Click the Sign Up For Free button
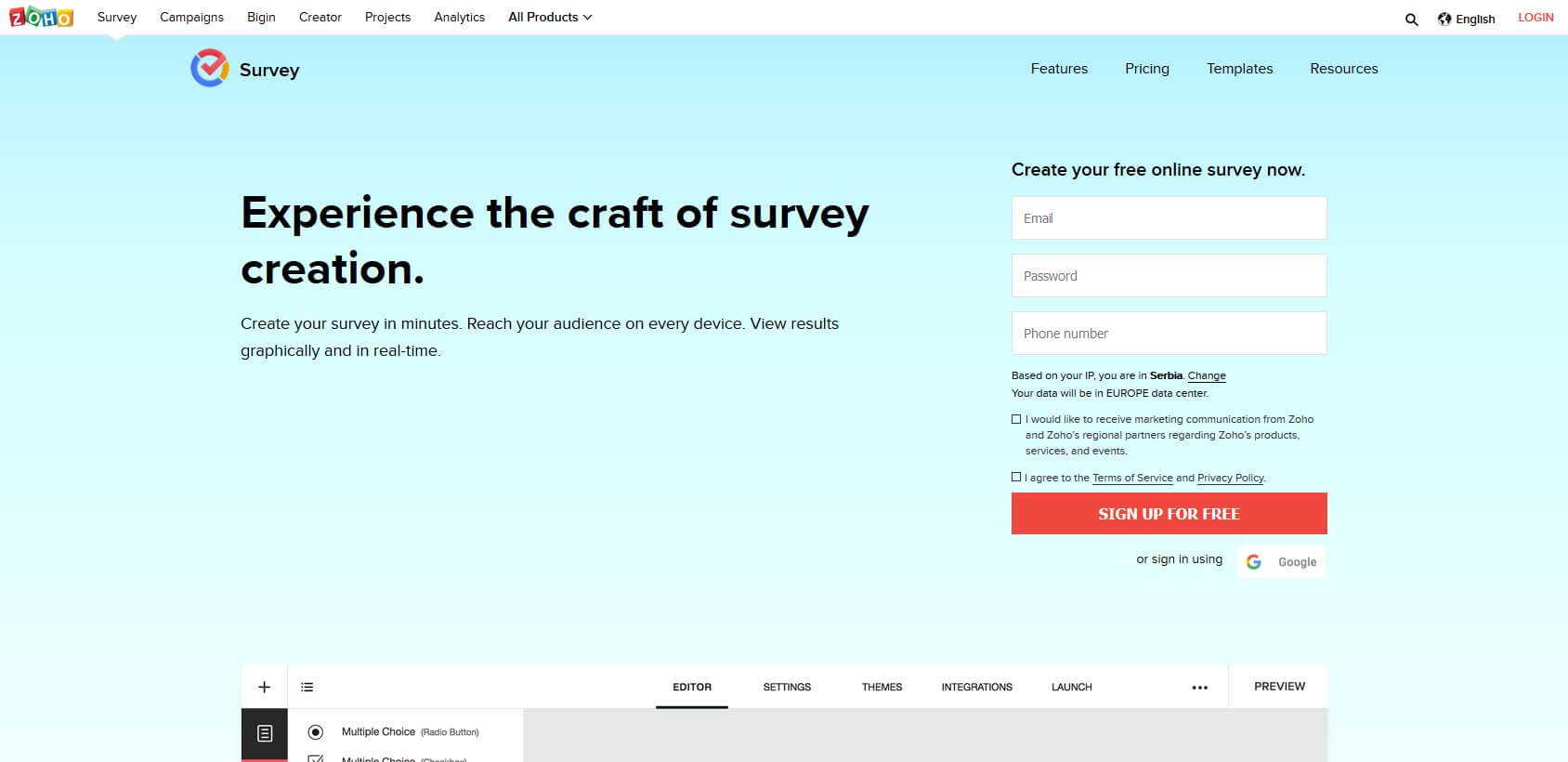The width and height of the screenshot is (1568, 762). 1168,513
